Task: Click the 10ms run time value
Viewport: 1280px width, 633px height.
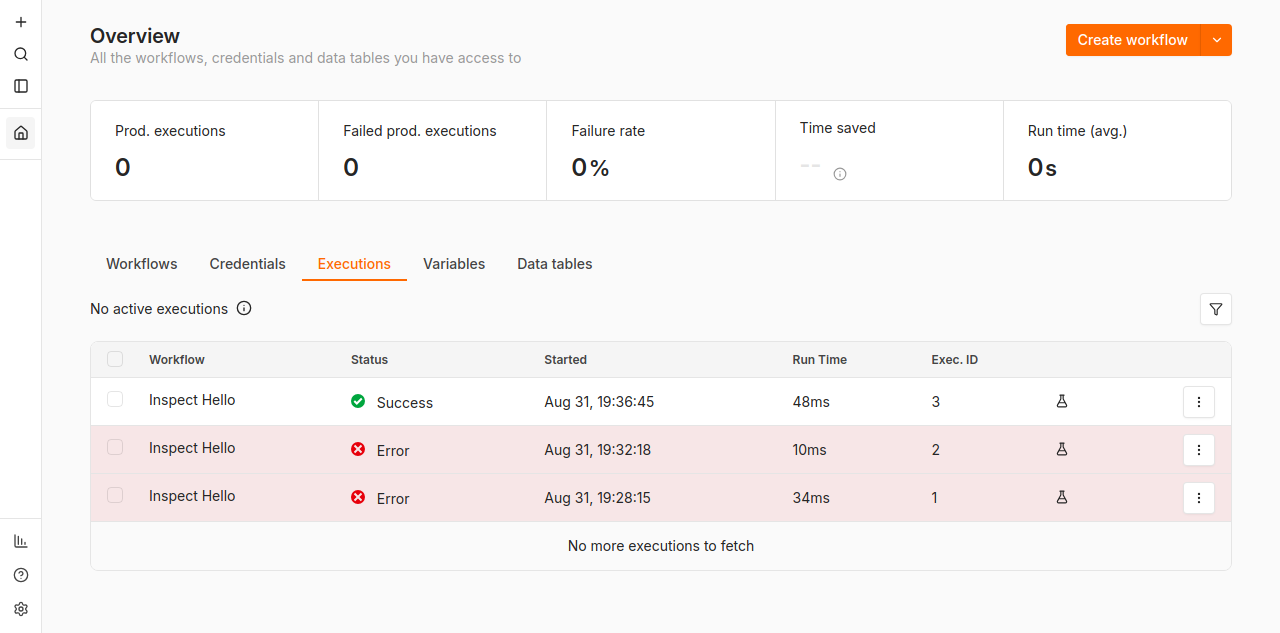Action: pos(809,450)
